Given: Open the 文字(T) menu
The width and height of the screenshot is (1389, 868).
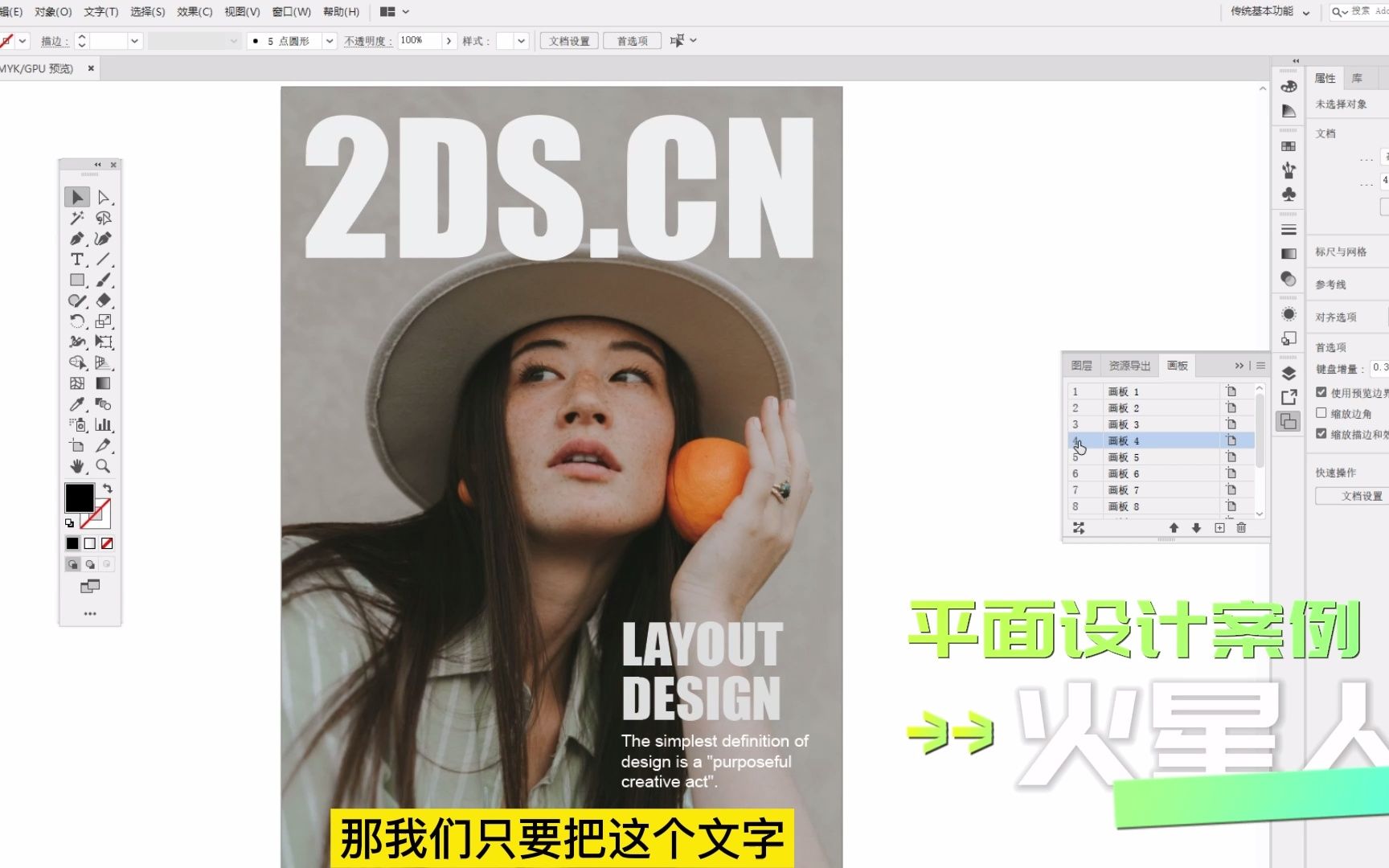Looking at the screenshot, I should [100, 12].
